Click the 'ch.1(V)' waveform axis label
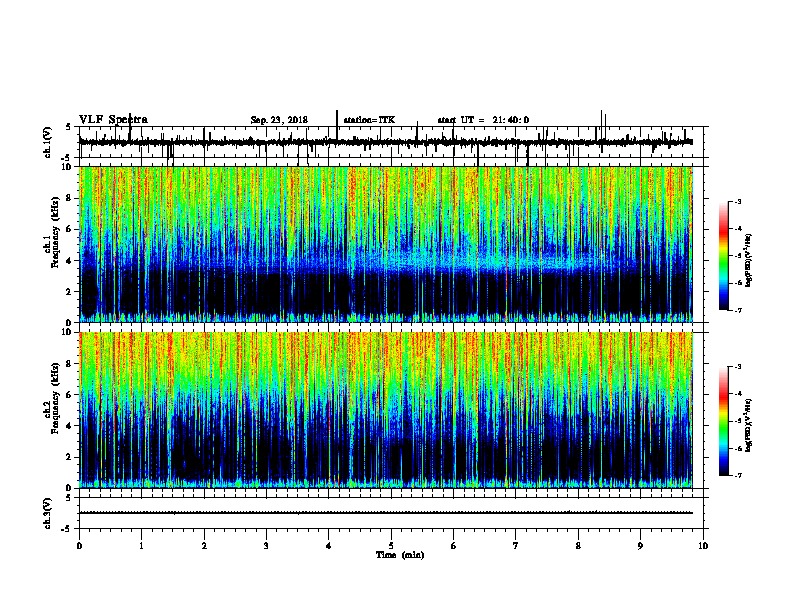 48,142
